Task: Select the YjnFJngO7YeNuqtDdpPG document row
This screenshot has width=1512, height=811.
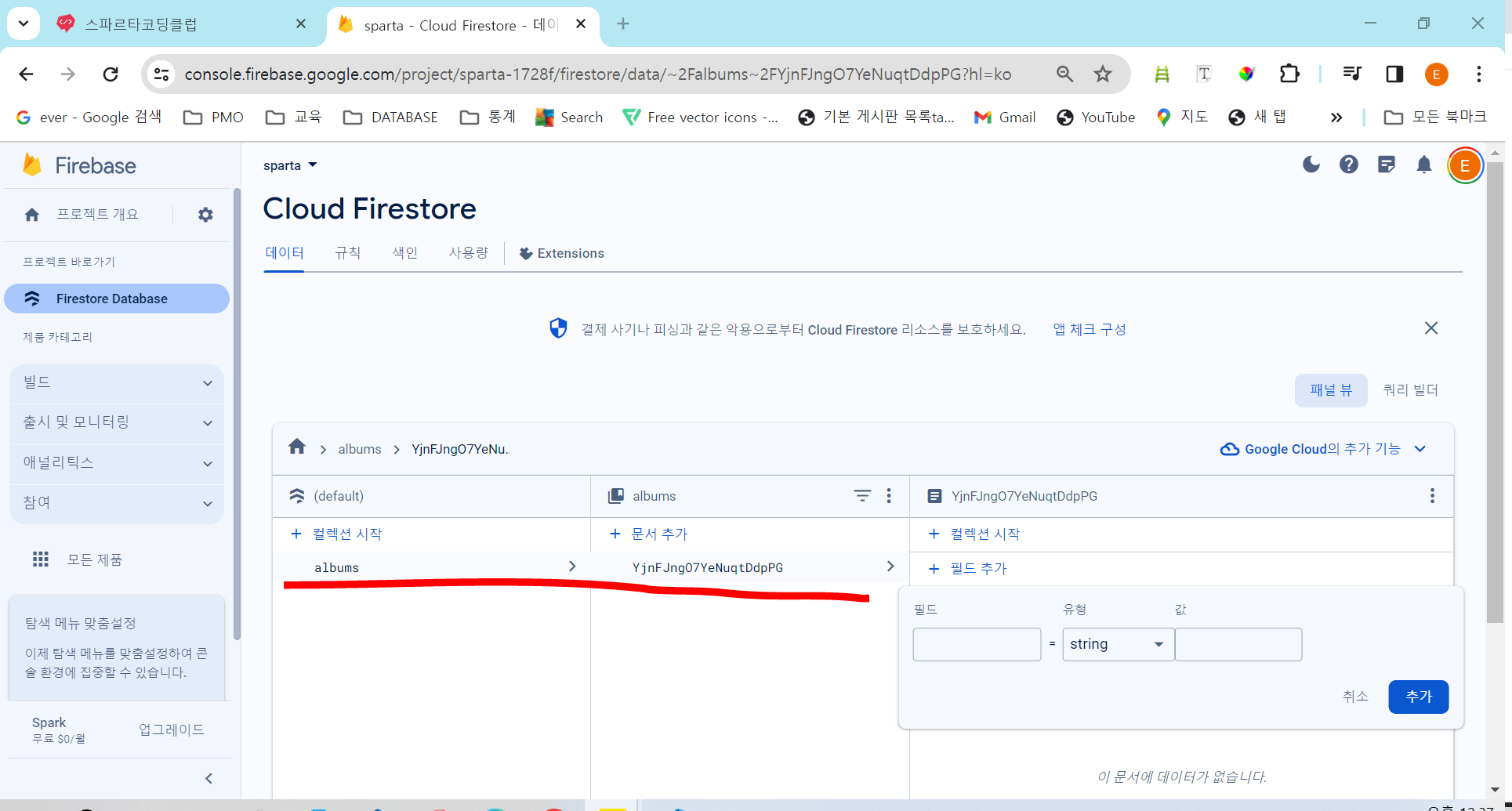Action: (750, 567)
